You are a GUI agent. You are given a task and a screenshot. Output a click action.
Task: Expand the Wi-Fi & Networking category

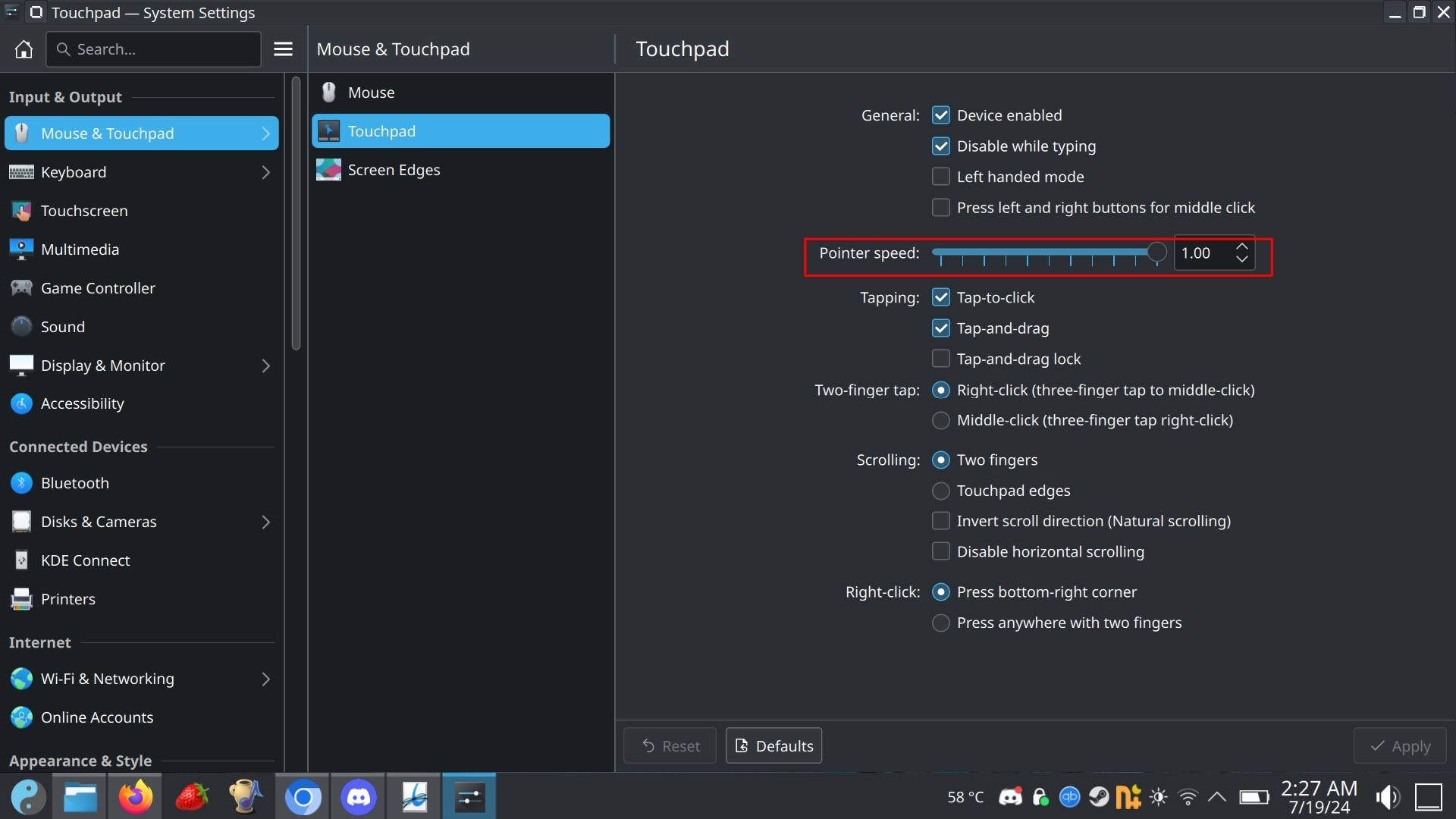point(265,679)
